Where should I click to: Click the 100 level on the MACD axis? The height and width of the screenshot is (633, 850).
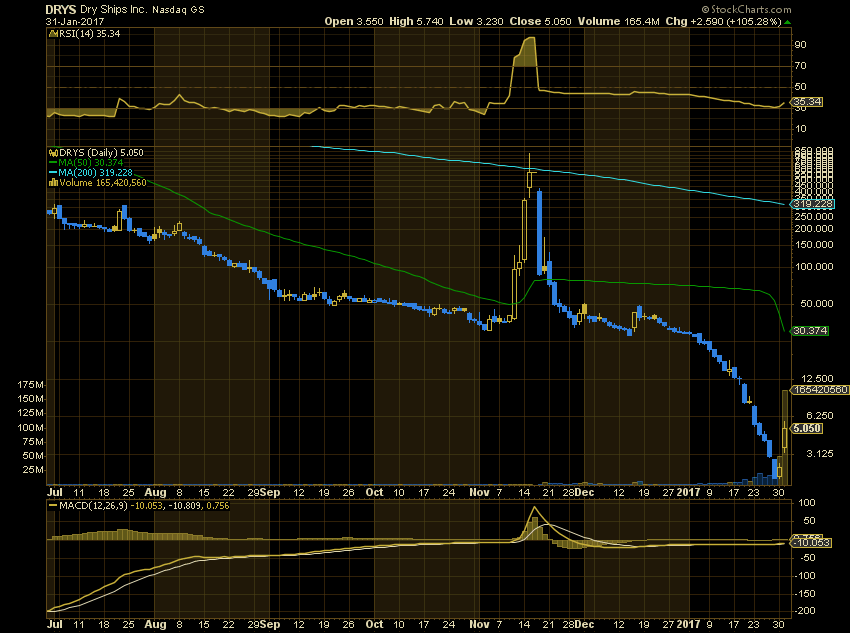pyautogui.click(x=807, y=503)
